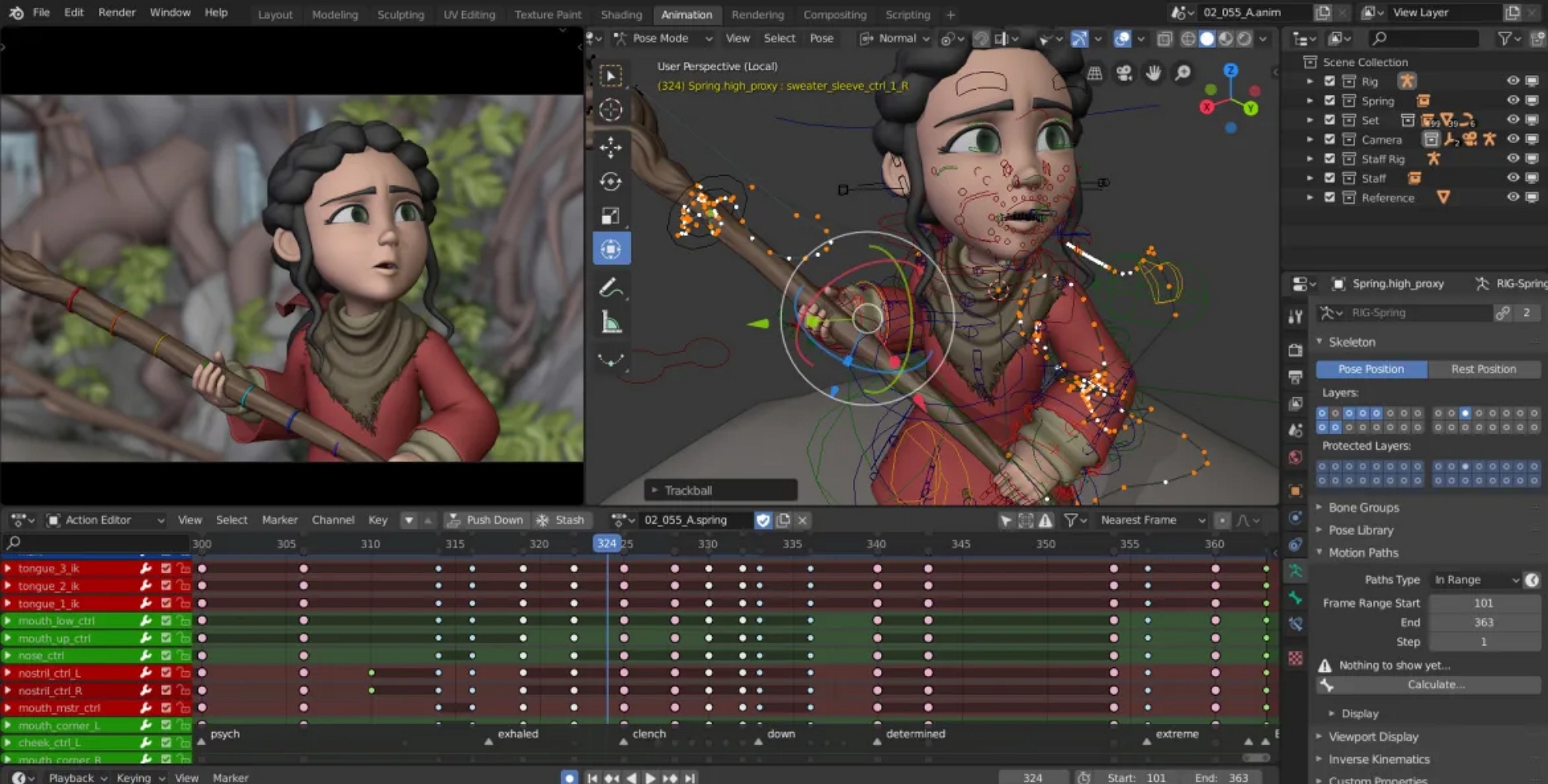Select the Rotate tool in viewport toolbar

click(x=611, y=181)
